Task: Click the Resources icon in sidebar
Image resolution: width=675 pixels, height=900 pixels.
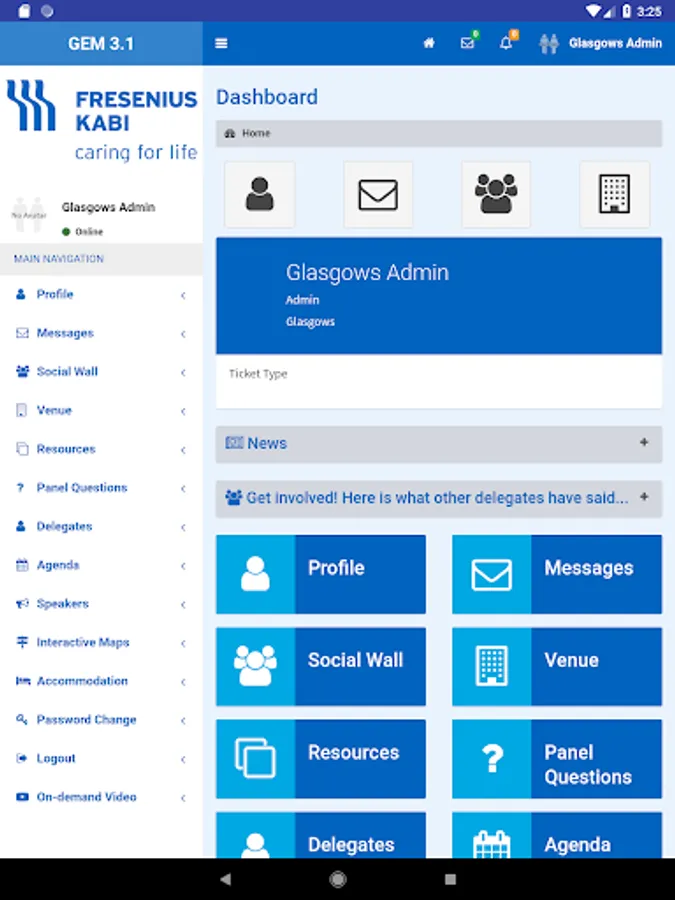Action: point(22,449)
